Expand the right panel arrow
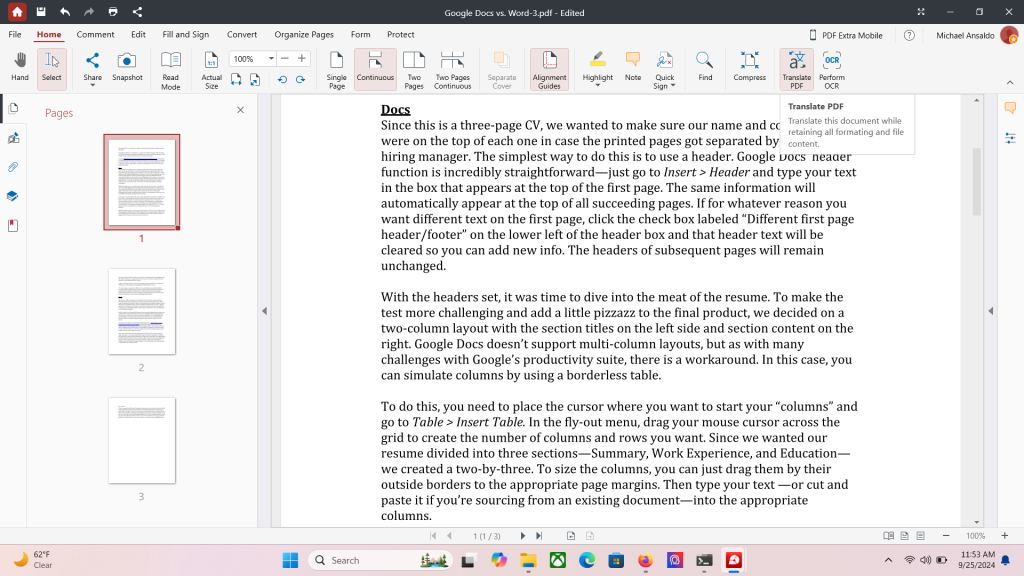Viewport: 1024px width, 576px height. (x=991, y=311)
